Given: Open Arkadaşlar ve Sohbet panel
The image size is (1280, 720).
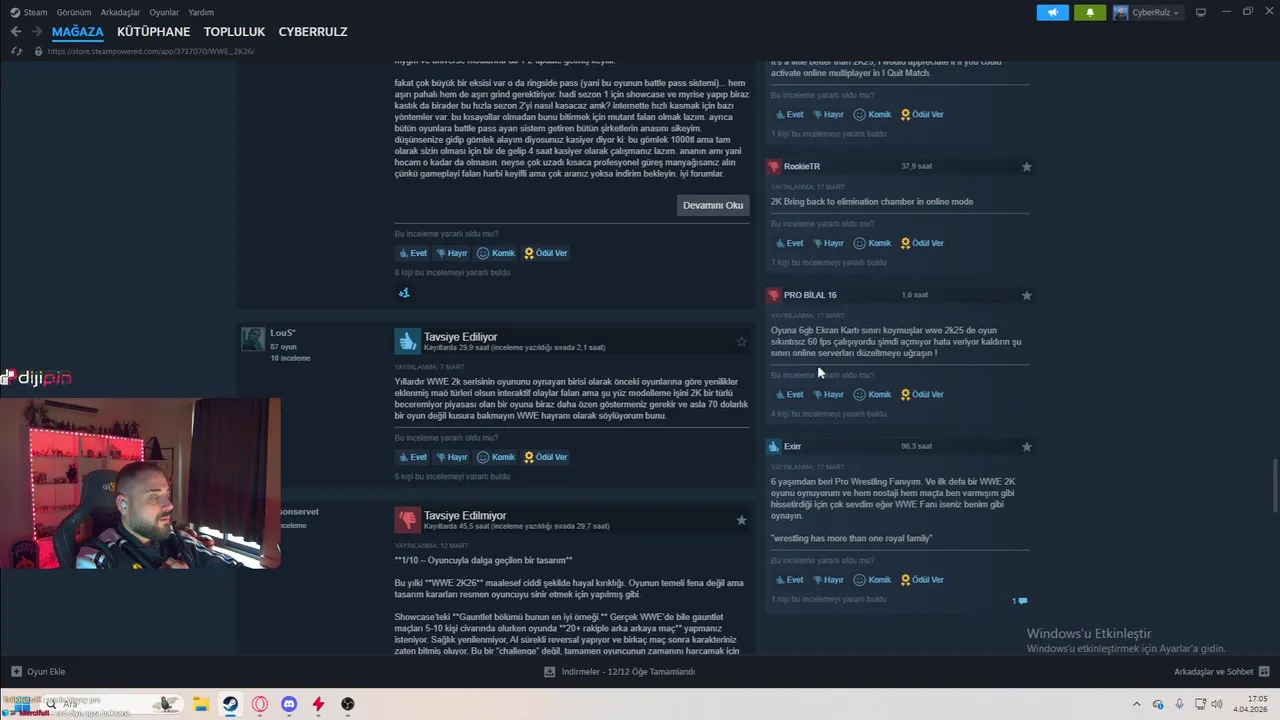Looking at the screenshot, I should [1222, 672].
